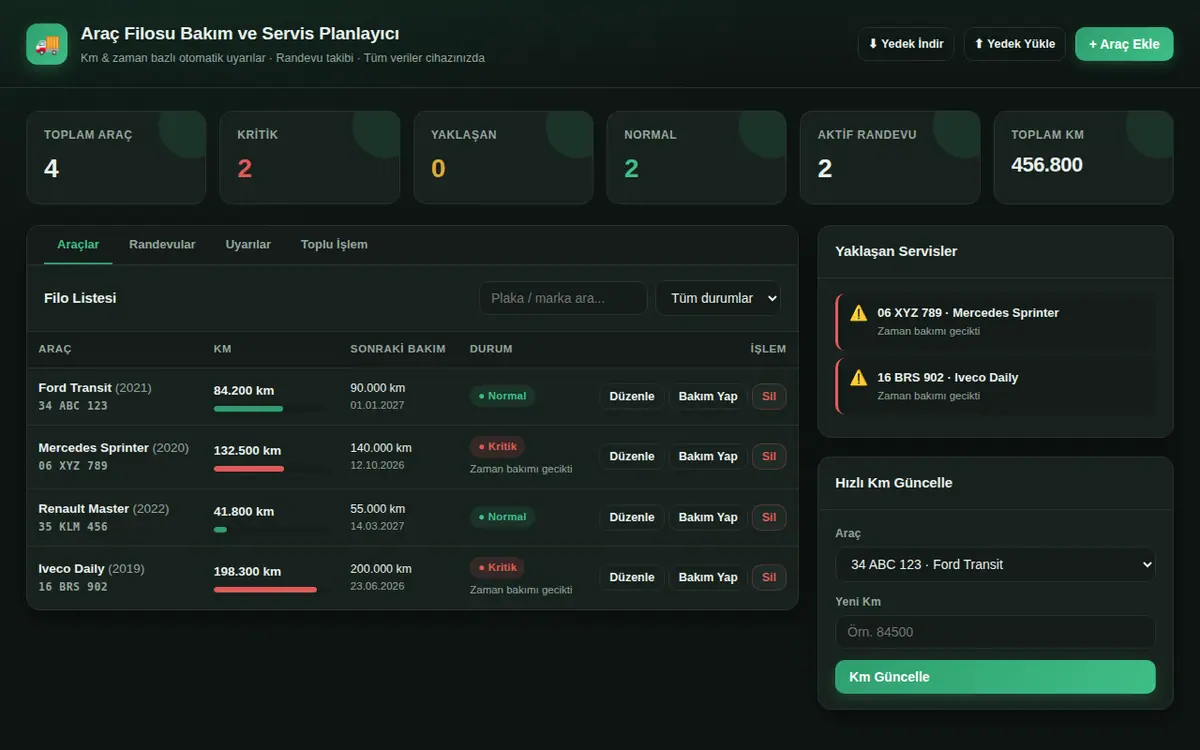The height and width of the screenshot is (750, 1200).
Task: Select the Kritik summary card
Action: coord(309,158)
